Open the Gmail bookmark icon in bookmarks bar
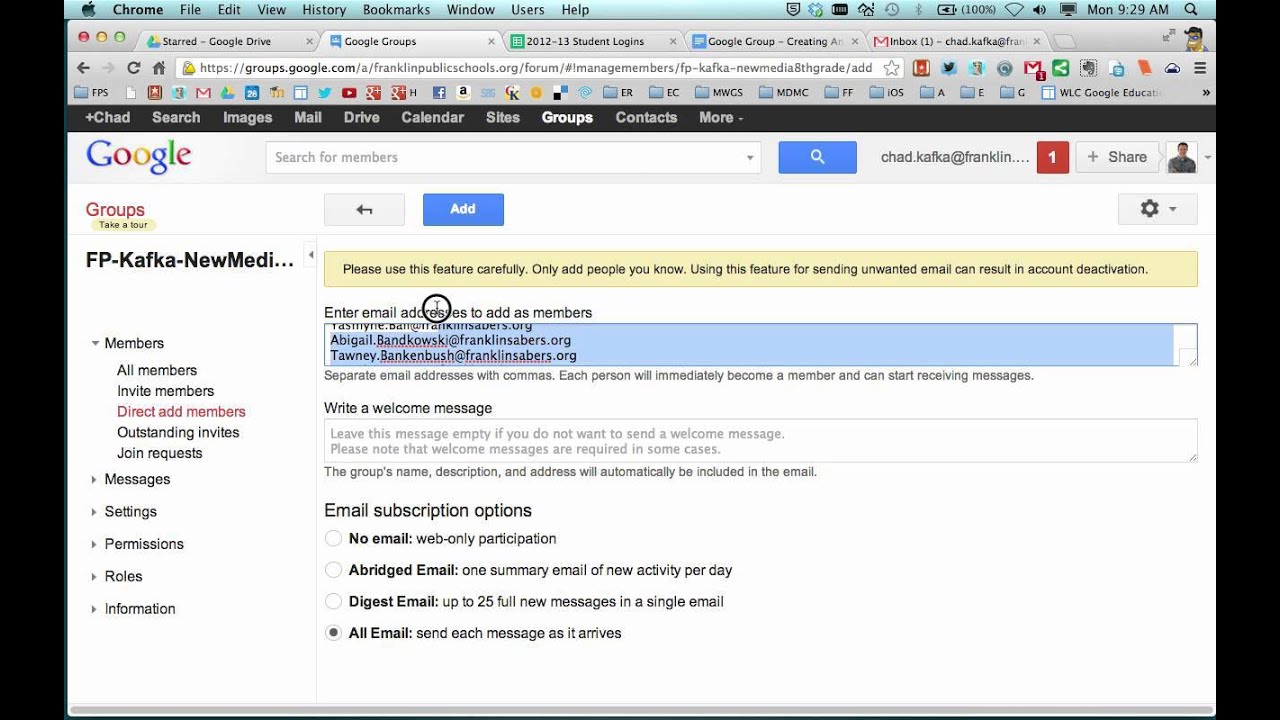 click(204, 93)
